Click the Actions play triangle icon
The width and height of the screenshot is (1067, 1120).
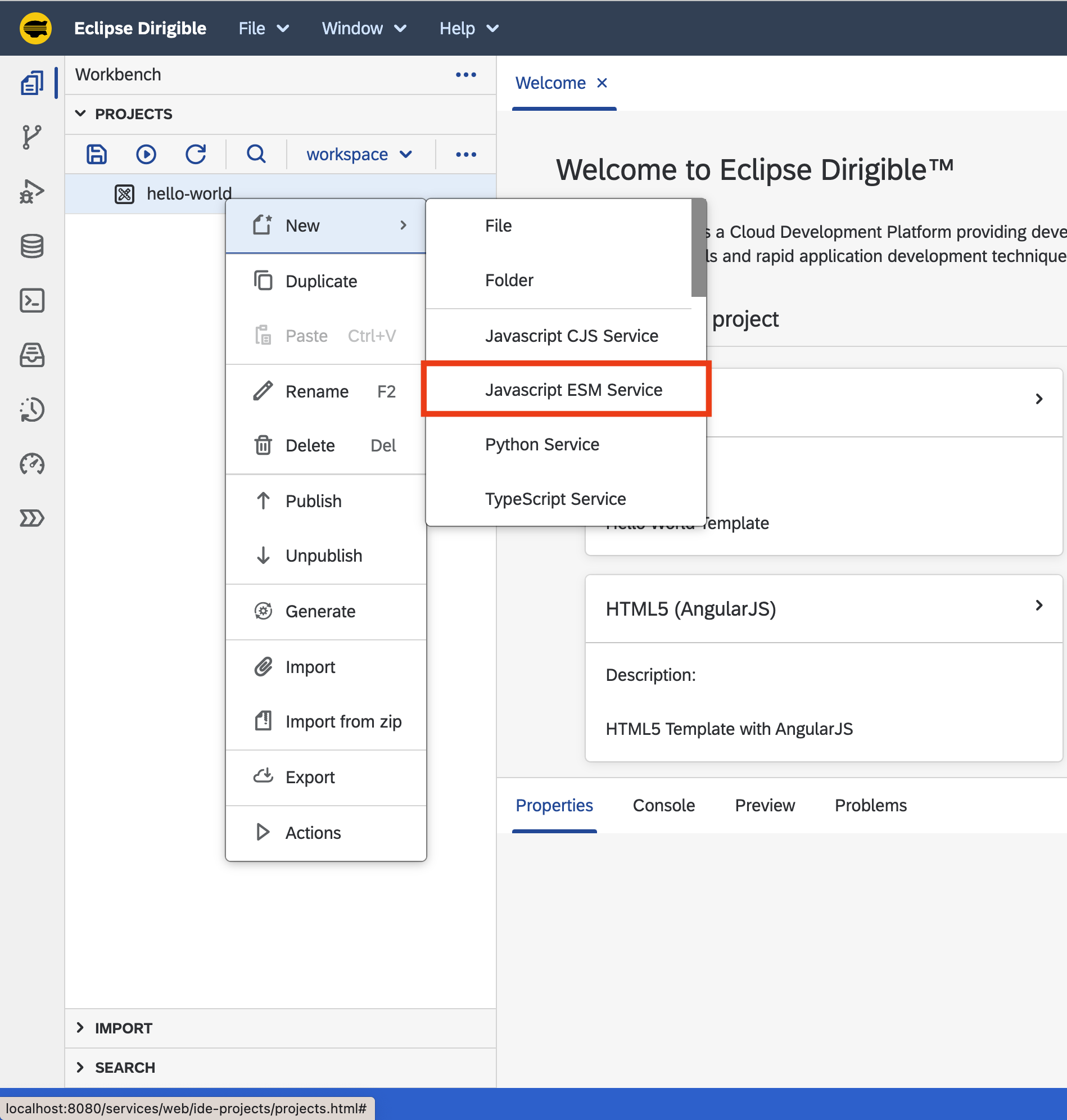point(262,832)
